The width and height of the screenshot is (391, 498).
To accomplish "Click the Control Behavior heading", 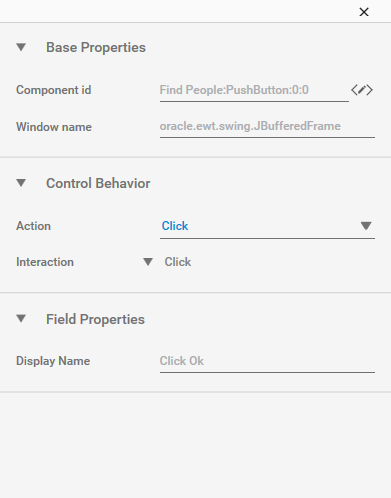I will [x=98, y=183].
